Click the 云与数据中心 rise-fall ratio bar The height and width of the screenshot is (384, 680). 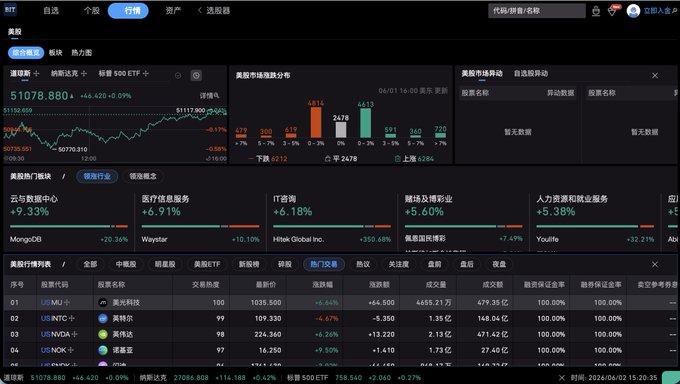69,226
